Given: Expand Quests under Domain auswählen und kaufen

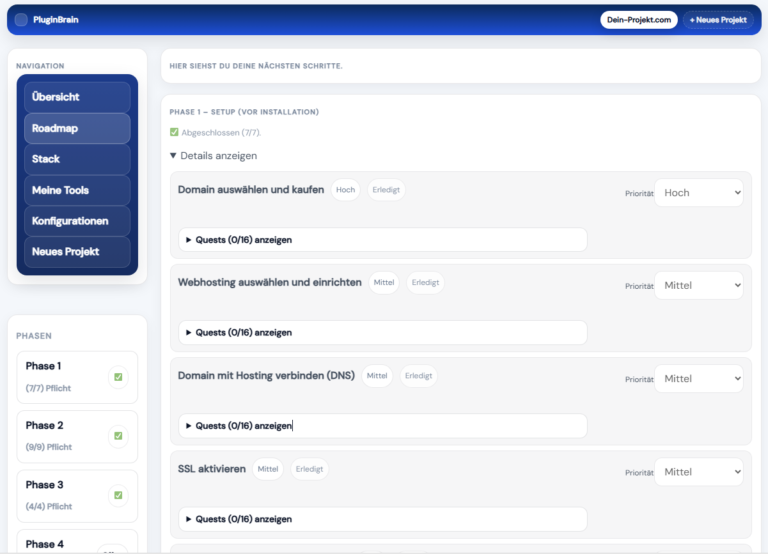Looking at the screenshot, I should pyautogui.click(x=243, y=240).
